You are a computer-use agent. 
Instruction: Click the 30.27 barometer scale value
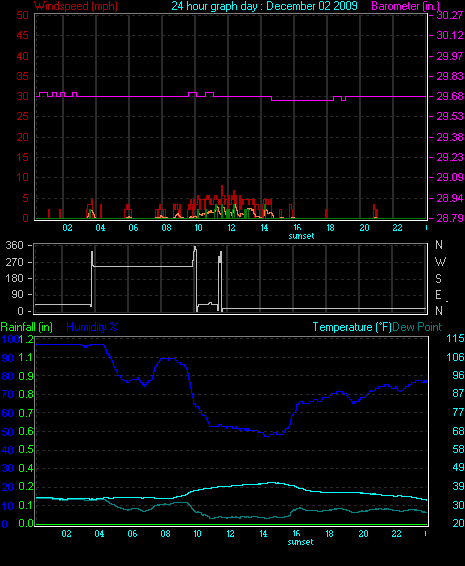click(450, 15)
